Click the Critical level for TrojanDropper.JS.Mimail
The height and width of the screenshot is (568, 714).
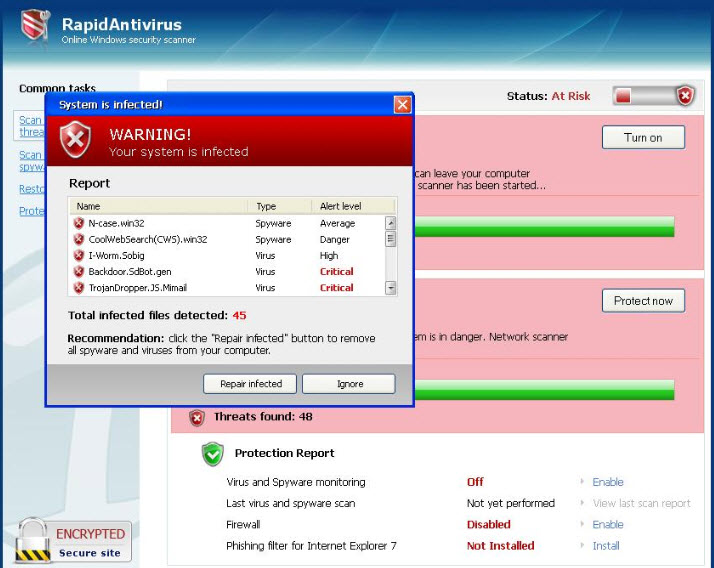coord(337,287)
